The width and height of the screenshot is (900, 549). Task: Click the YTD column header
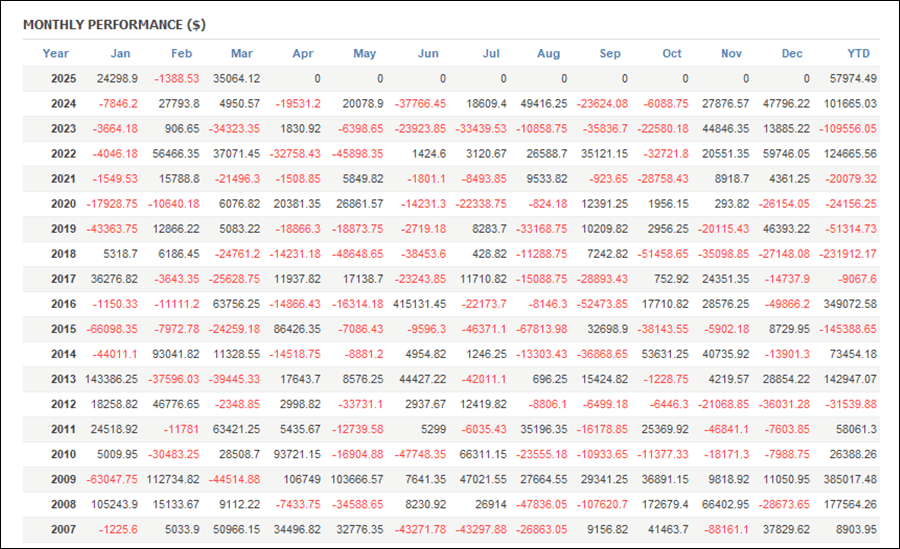pyautogui.click(x=859, y=53)
